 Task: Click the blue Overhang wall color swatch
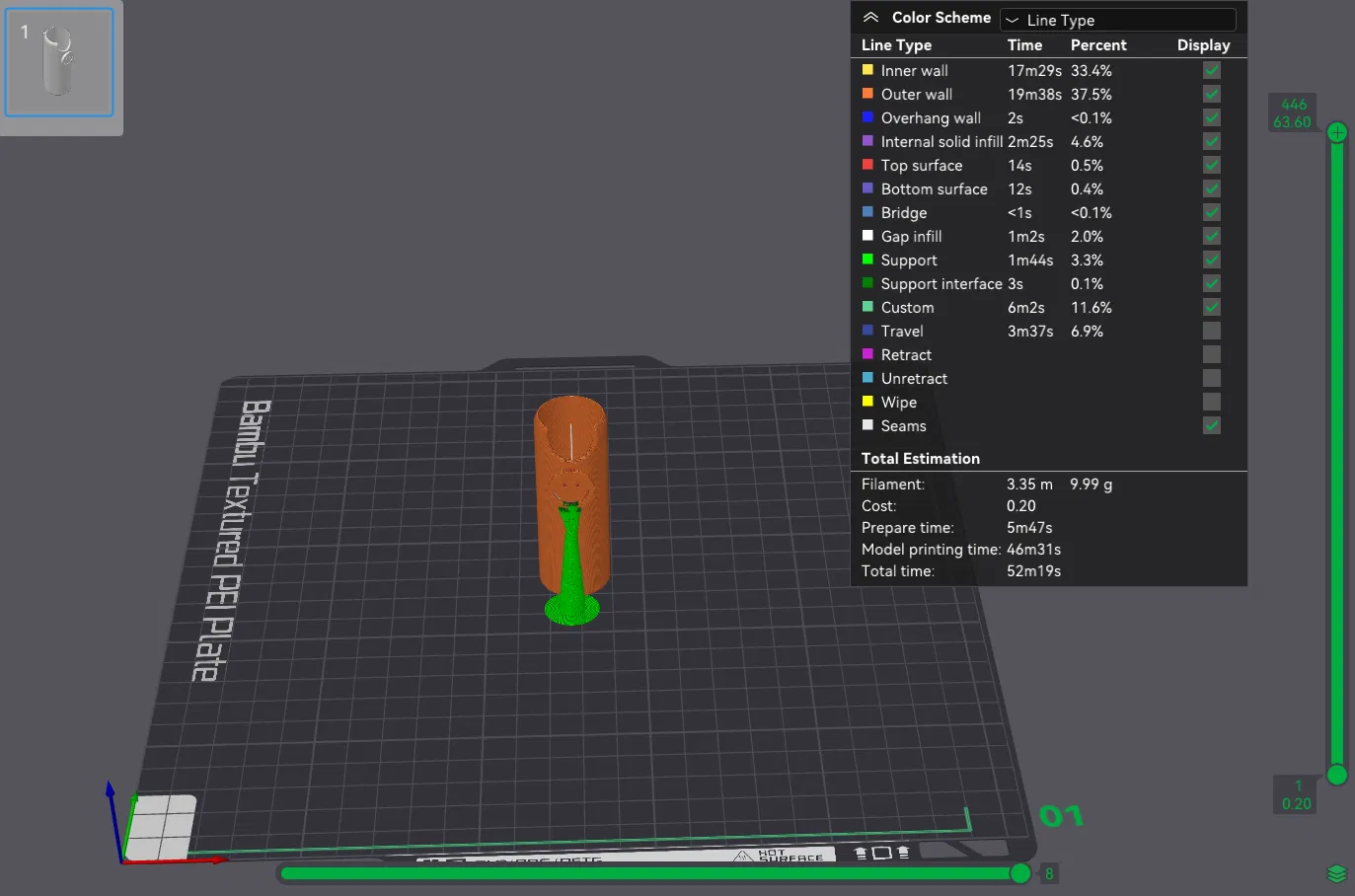[867, 117]
